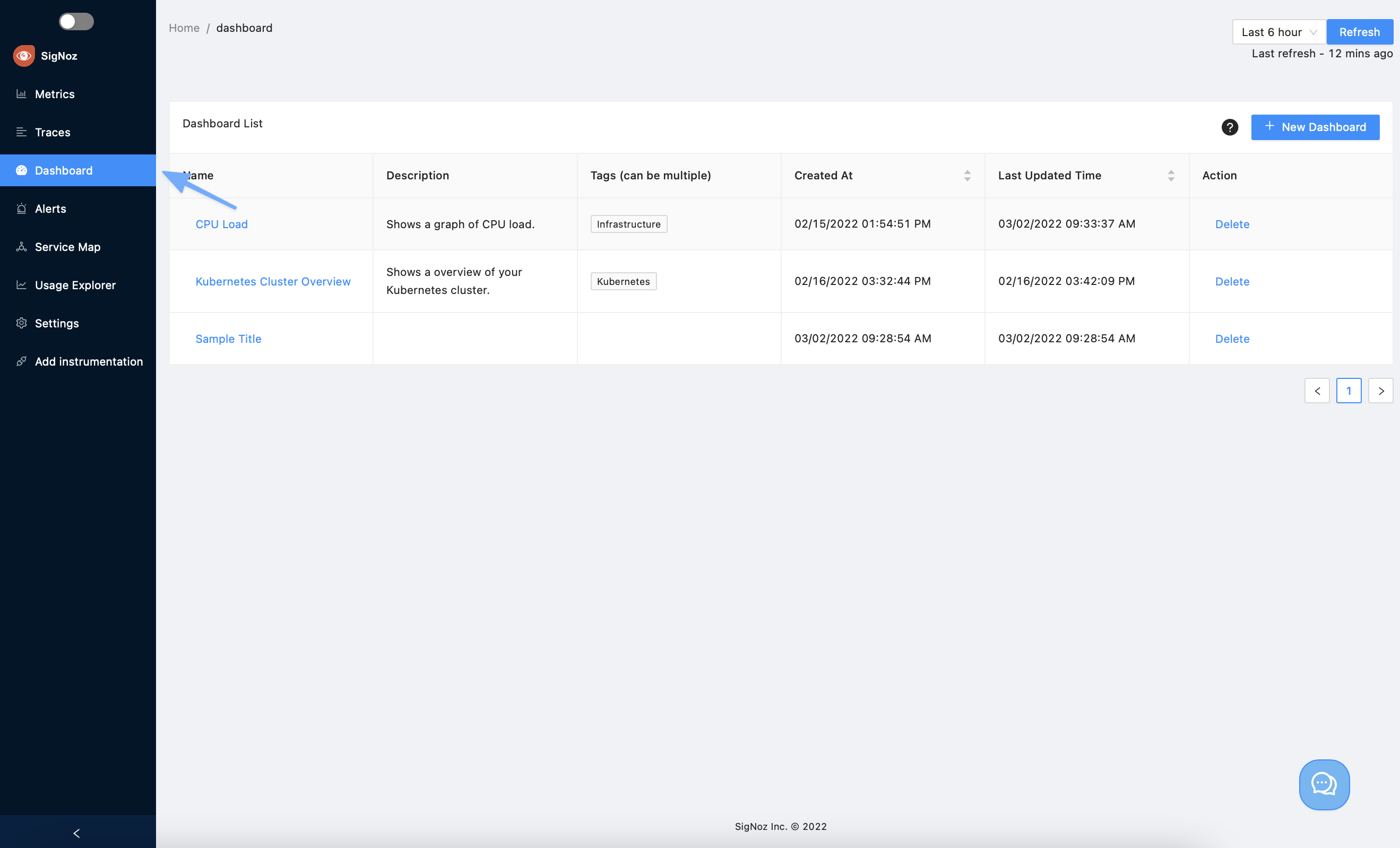Open Alerts section
Viewport: 1400px width, 848px height.
point(78,209)
